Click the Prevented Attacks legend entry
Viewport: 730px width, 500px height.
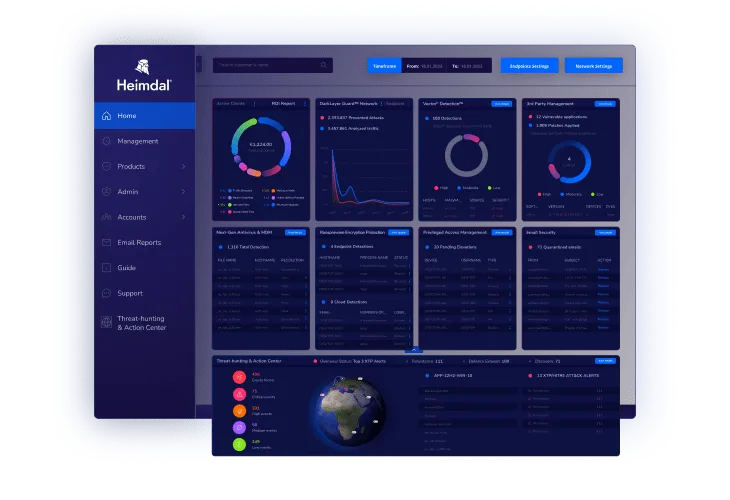[x=352, y=118]
